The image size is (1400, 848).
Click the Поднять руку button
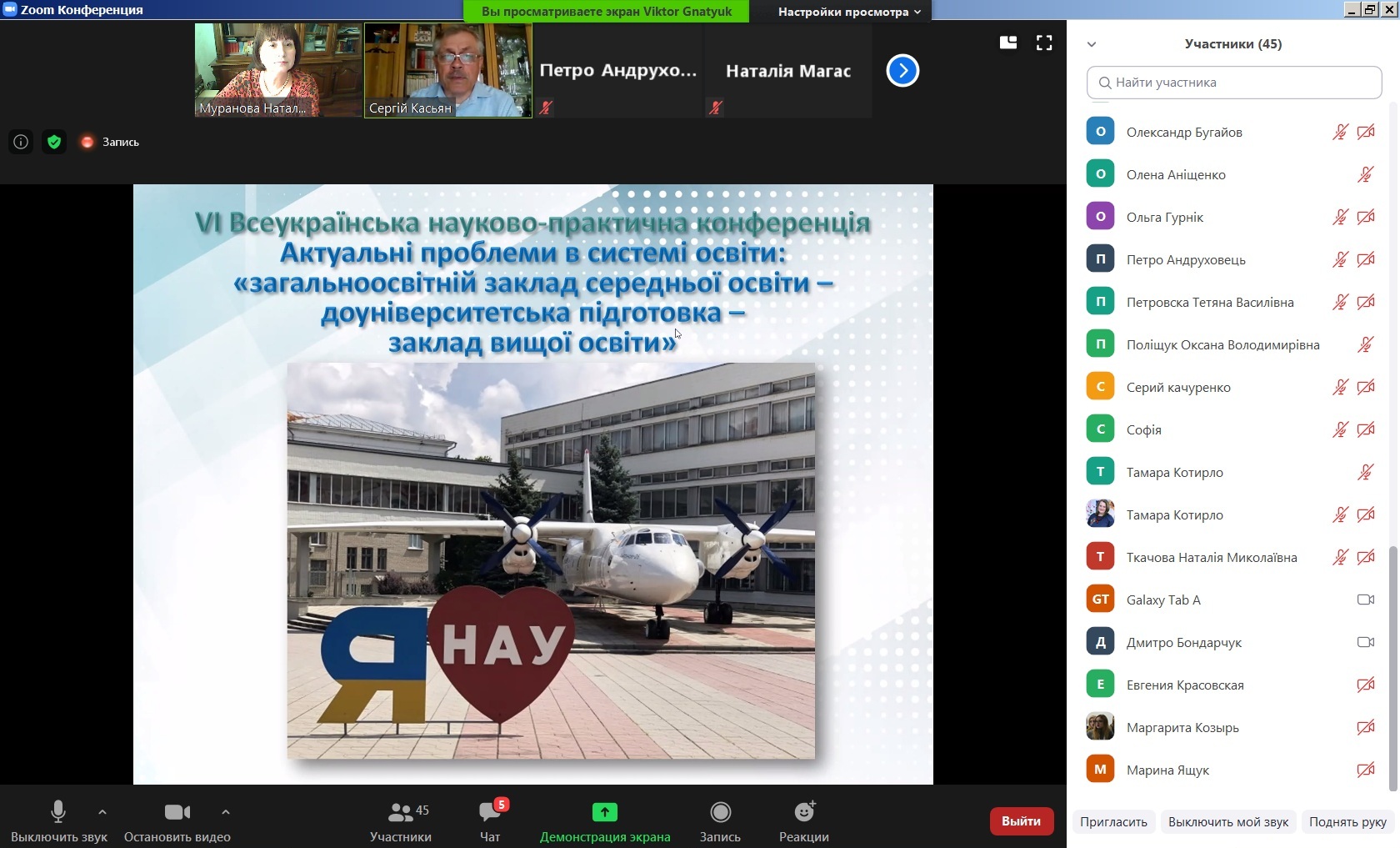click(x=1347, y=821)
